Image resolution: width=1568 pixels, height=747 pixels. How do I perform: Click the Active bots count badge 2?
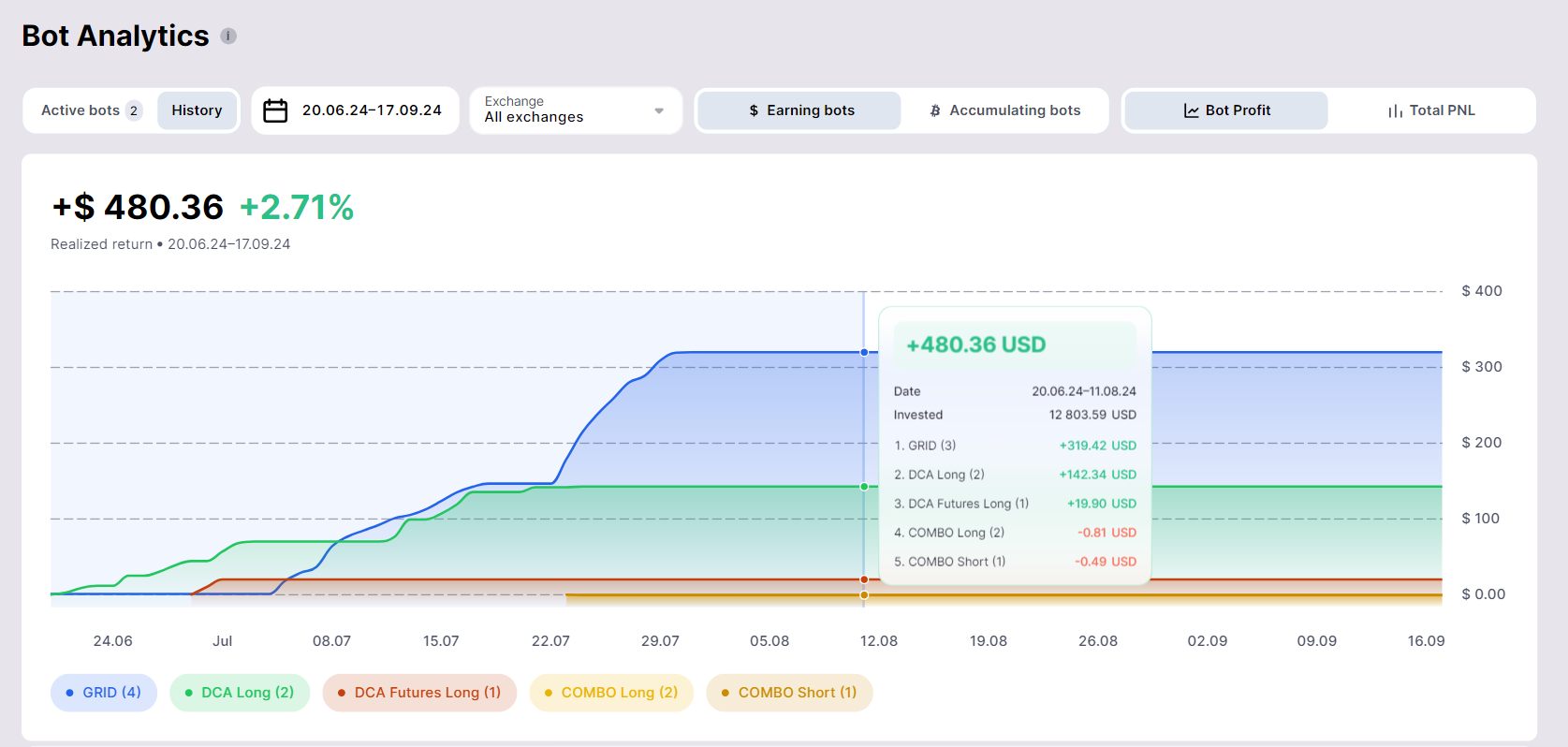[134, 110]
